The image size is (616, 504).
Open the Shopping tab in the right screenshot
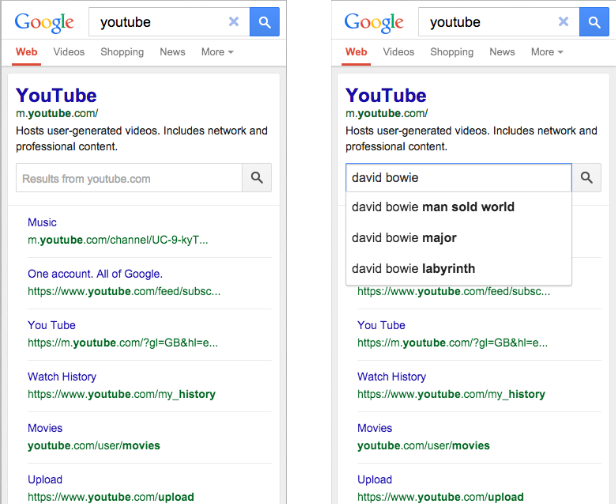coord(452,52)
